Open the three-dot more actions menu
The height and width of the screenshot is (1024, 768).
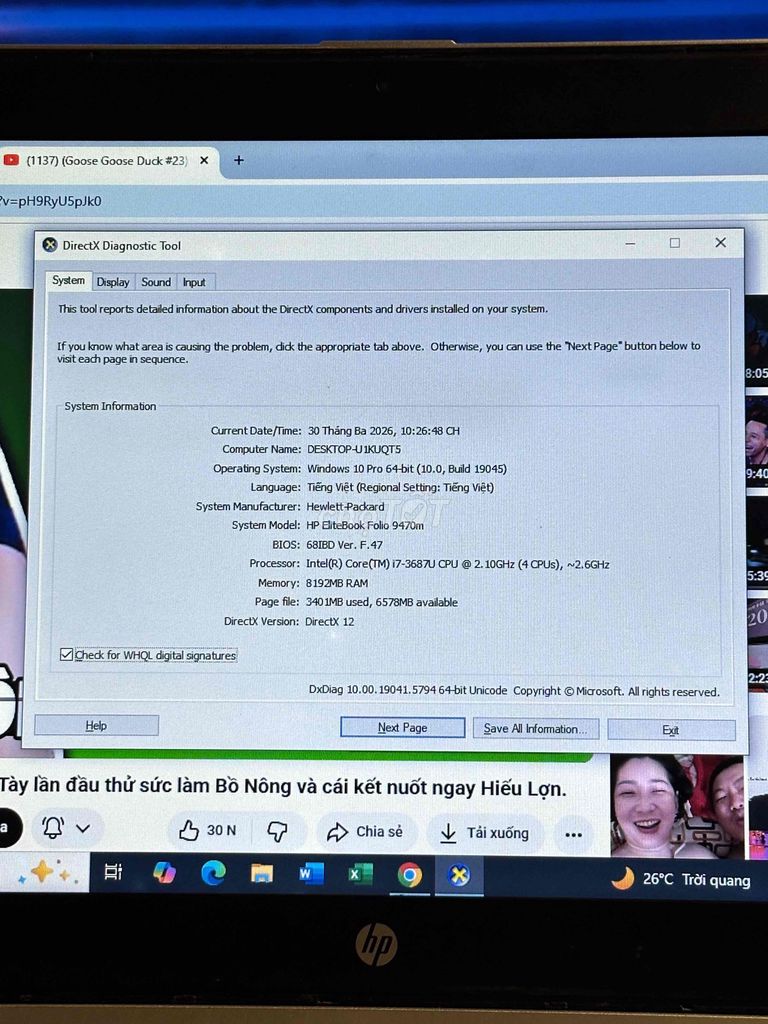click(x=573, y=834)
